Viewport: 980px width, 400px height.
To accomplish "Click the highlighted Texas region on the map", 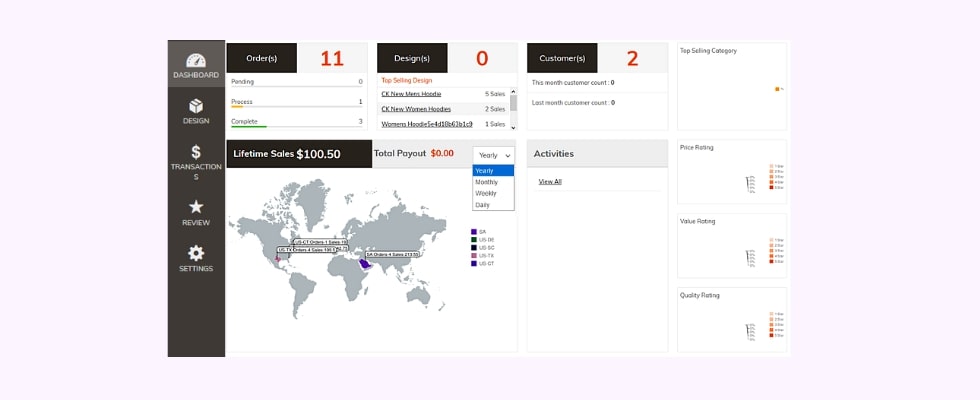I will pyautogui.click(x=277, y=258).
